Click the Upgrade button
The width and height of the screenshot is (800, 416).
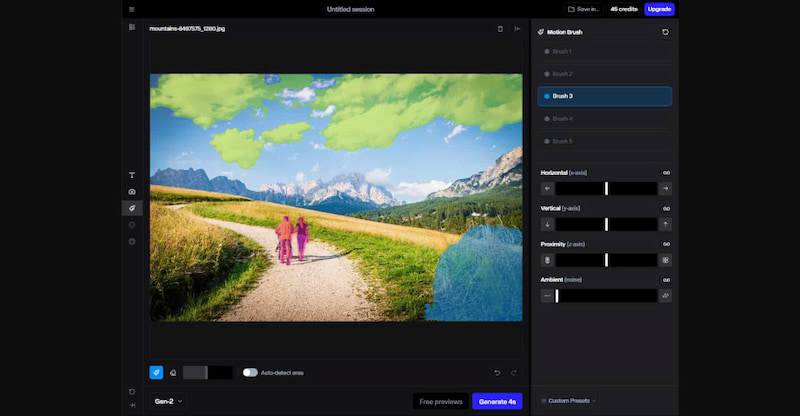(659, 9)
